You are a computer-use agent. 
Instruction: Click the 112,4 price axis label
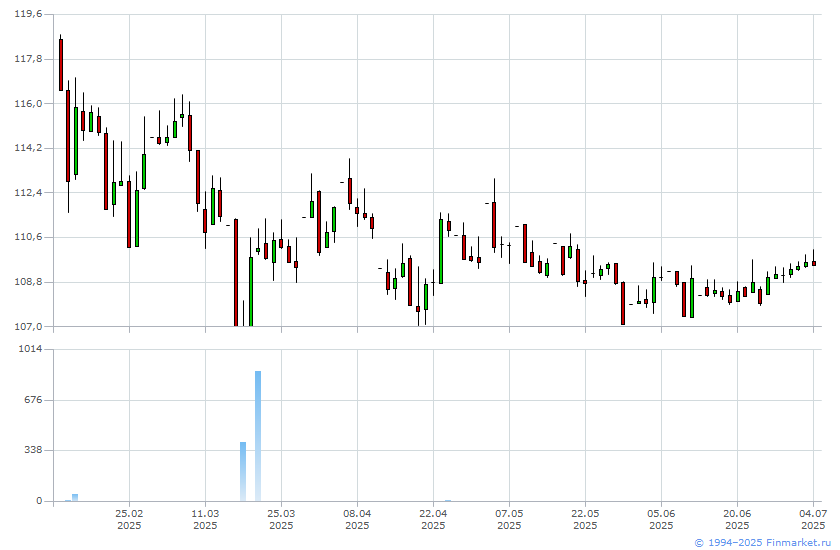tap(28, 192)
